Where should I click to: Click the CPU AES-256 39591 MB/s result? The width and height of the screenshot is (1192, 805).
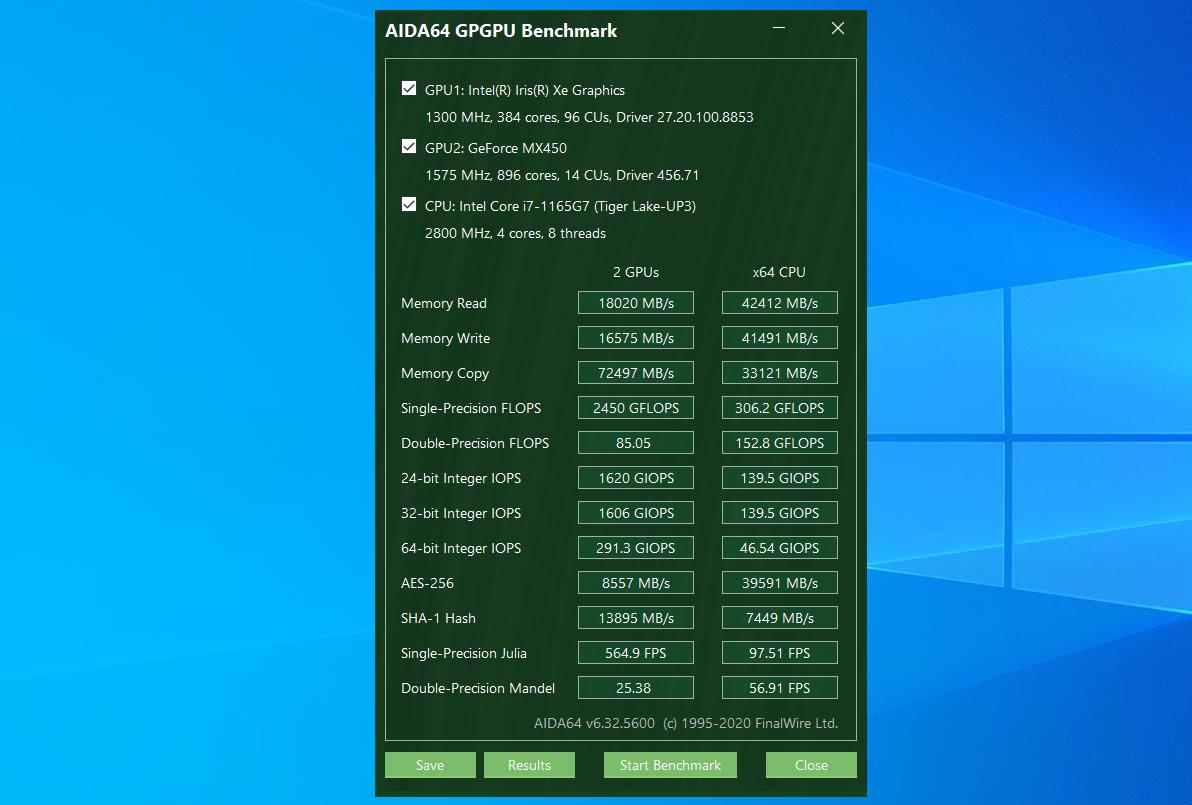pyautogui.click(x=780, y=583)
